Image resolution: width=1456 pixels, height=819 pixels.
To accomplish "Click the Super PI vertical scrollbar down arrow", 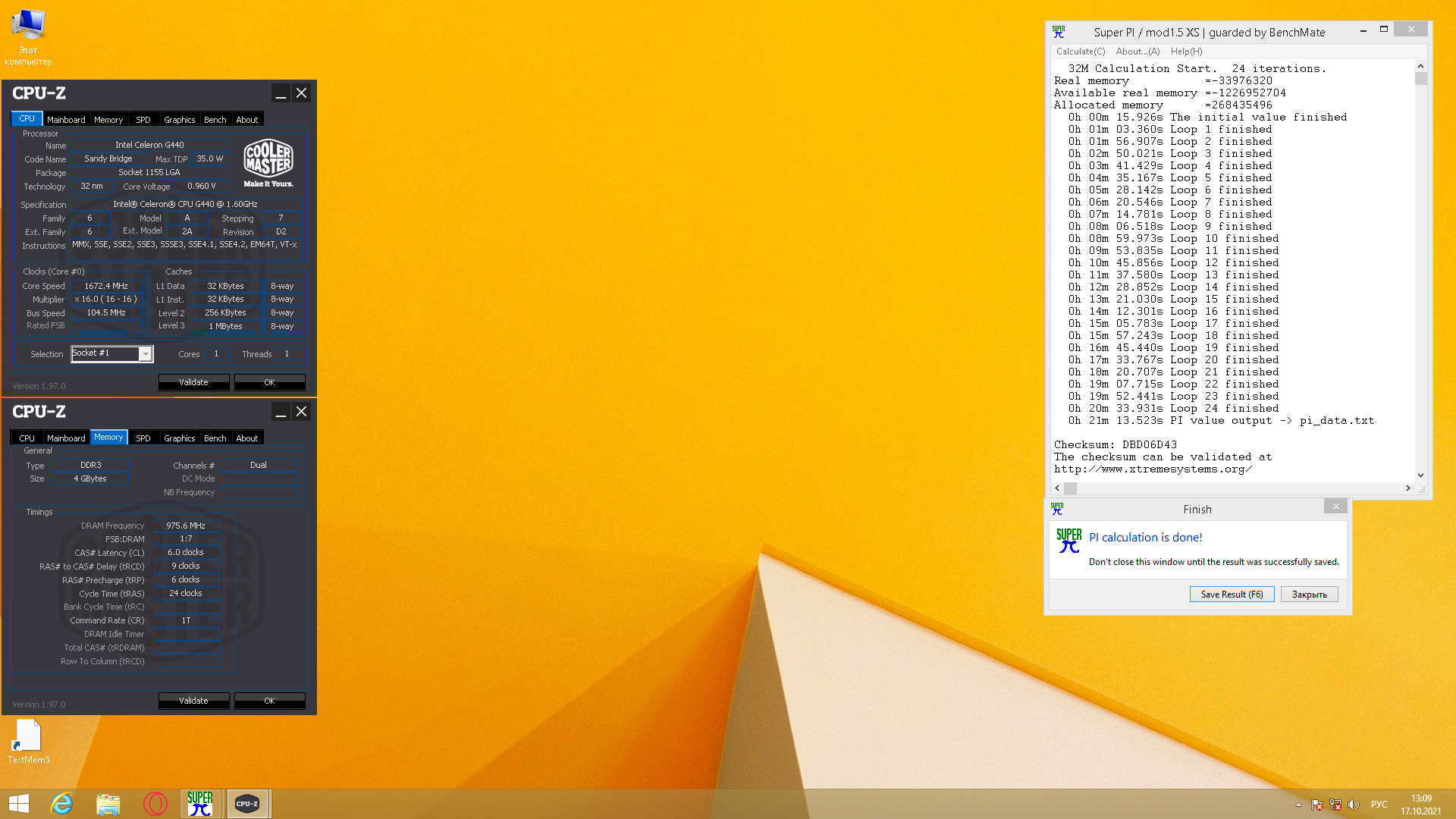I will (x=1420, y=475).
